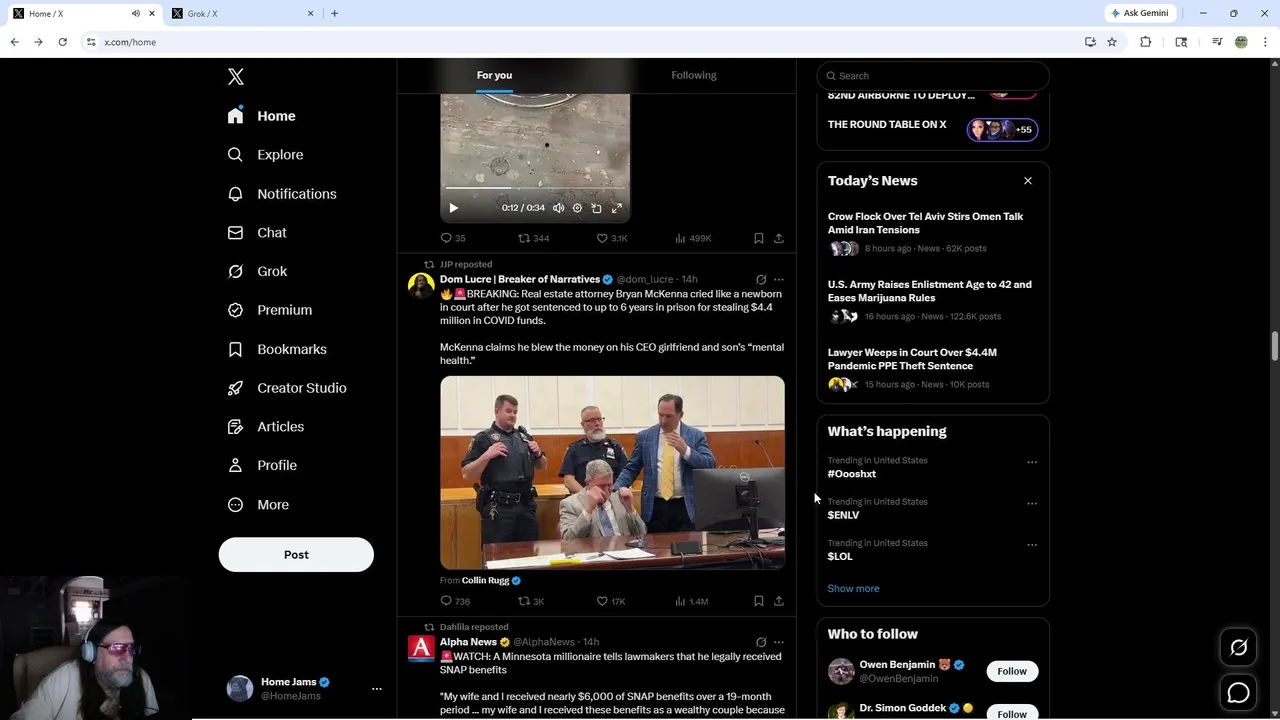Reload the page in the browser

coord(62,42)
